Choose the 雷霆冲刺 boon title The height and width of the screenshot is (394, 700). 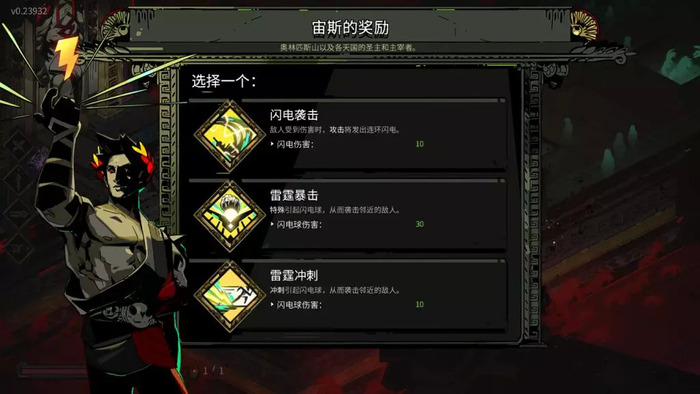tap(294, 275)
